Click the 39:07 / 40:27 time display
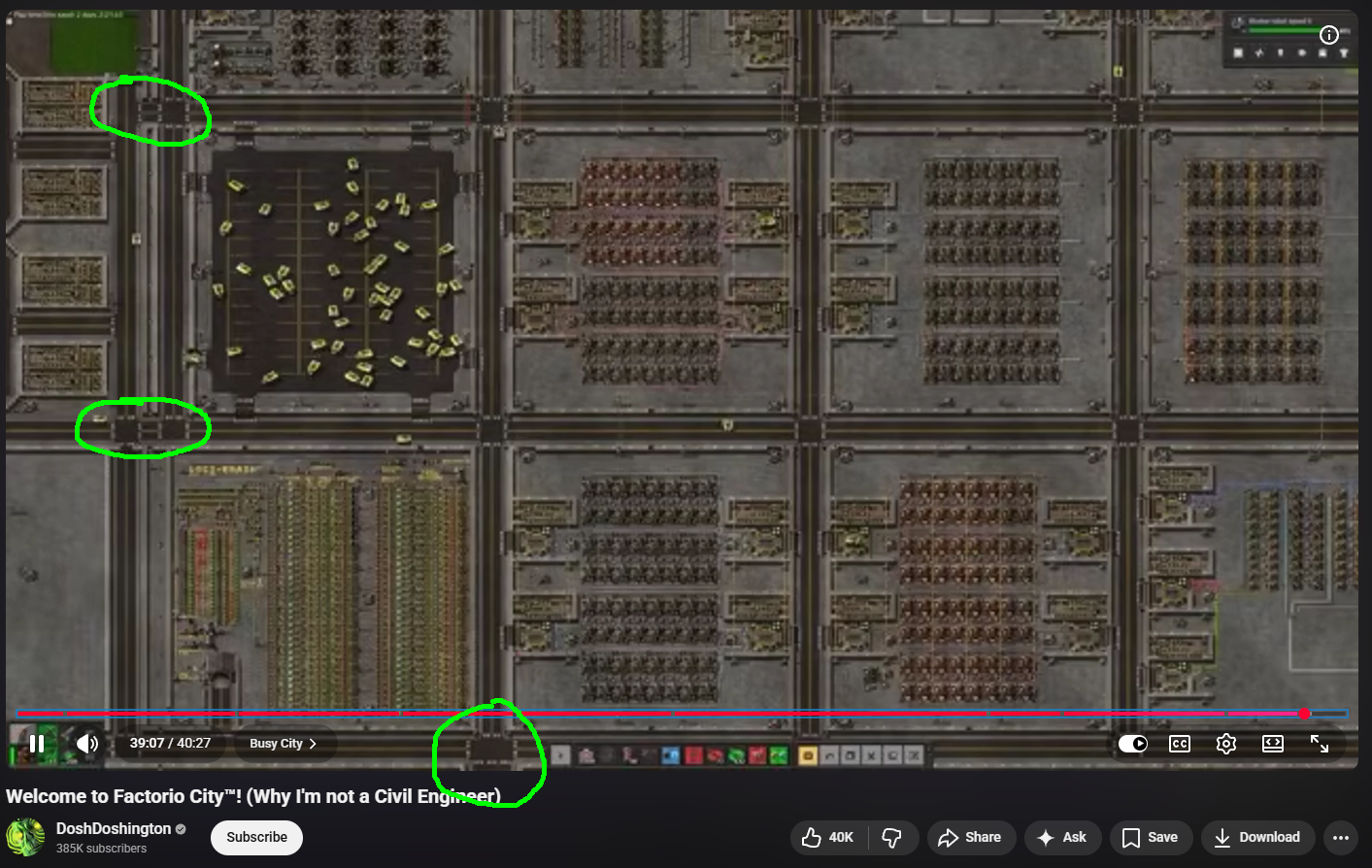 click(170, 744)
